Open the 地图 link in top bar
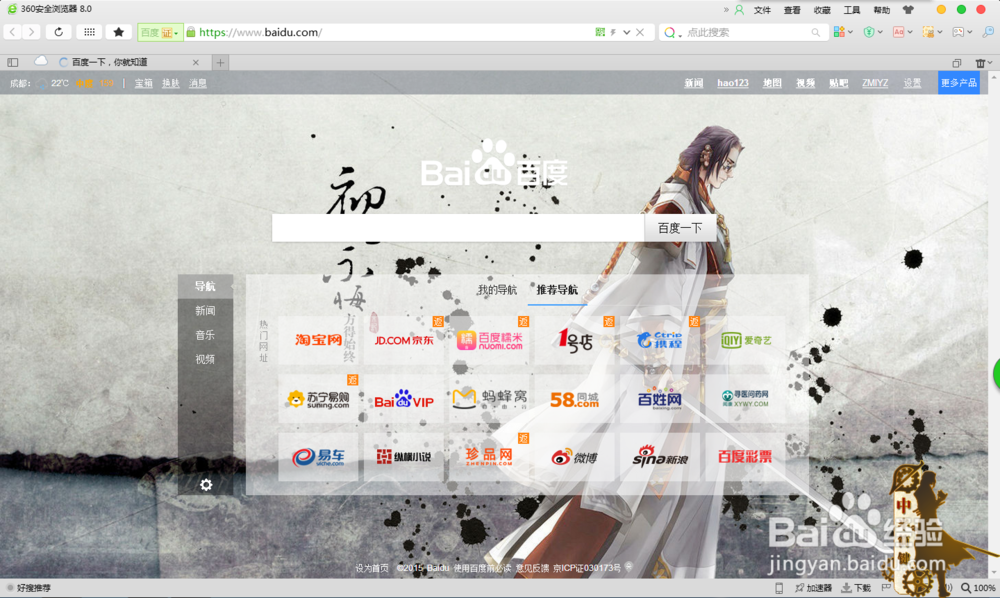This screenshot has height=598, width=1000. click(x=772, y=83)
